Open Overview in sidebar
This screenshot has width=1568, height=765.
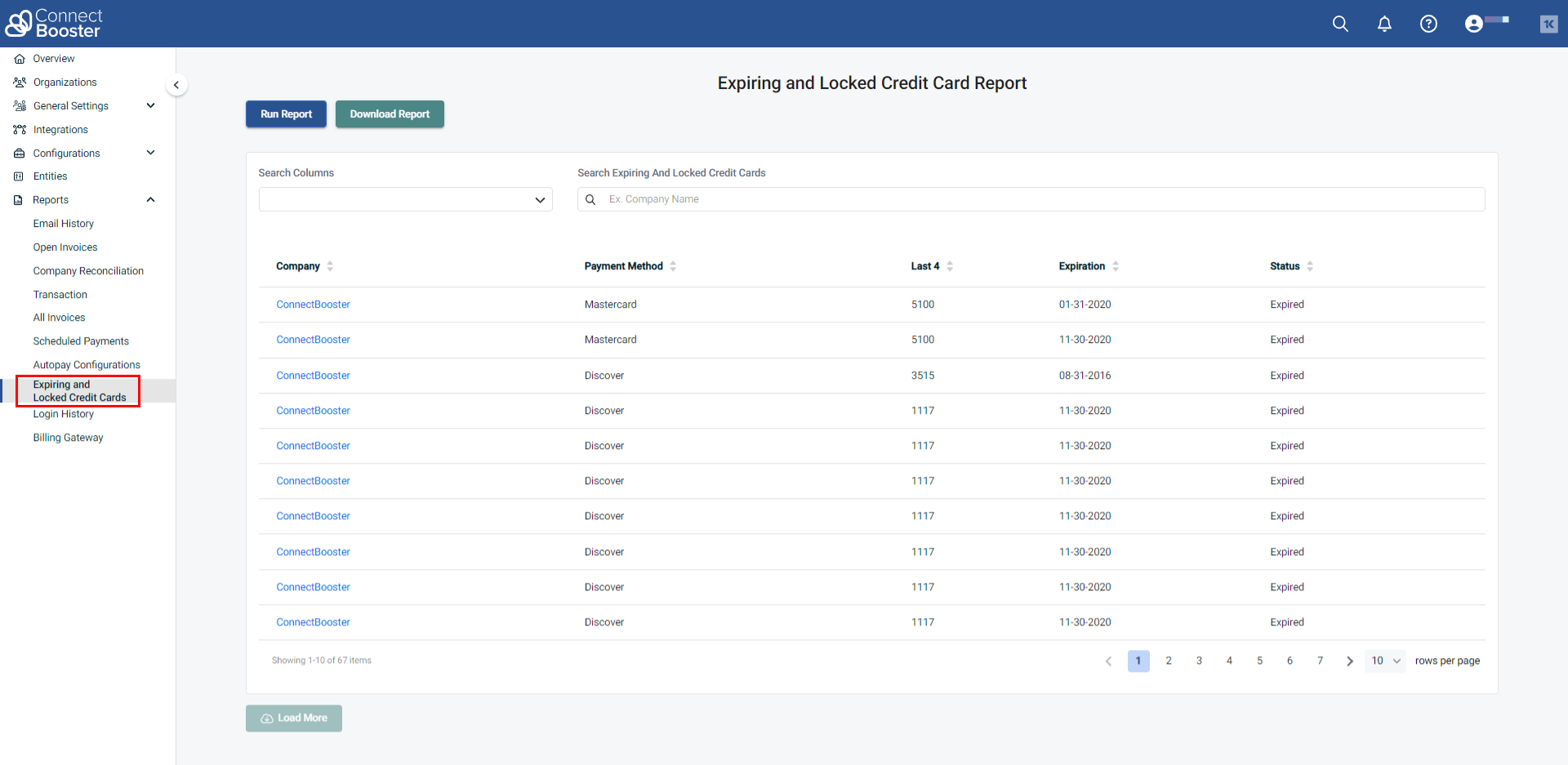click(54, 59)
